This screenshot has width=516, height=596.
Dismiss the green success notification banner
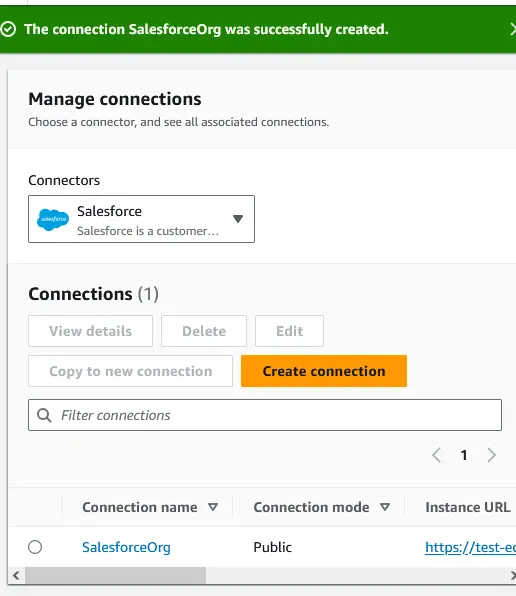click(513, 29)
